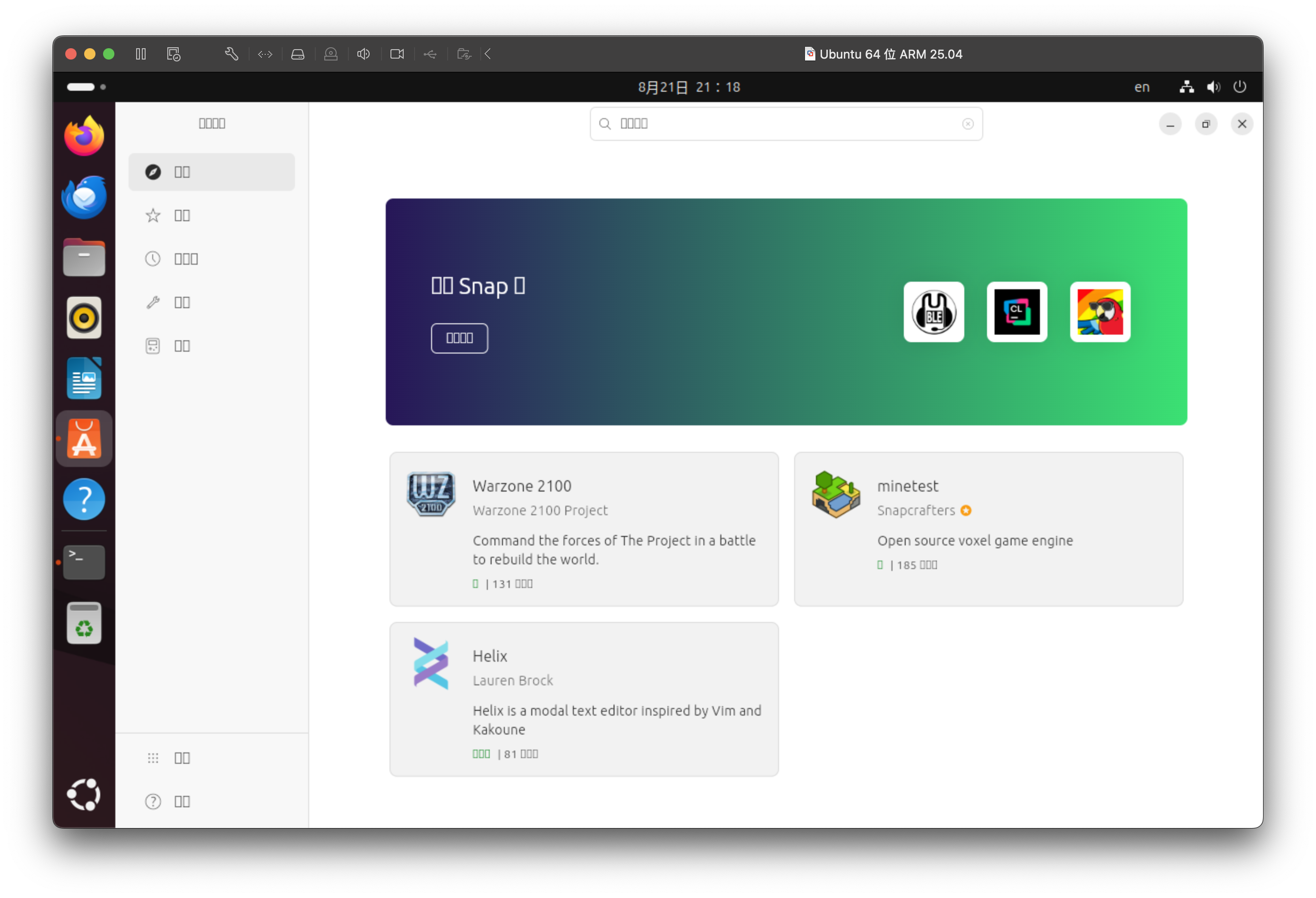1316x898 pixels.
Task: Click the USB device icon in VMware toolbar
Action: click(430, 54)
